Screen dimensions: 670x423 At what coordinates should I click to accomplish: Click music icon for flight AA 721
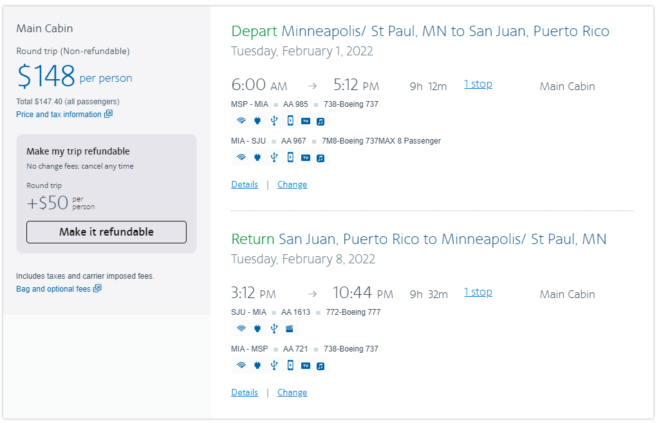tap(320, 366)
